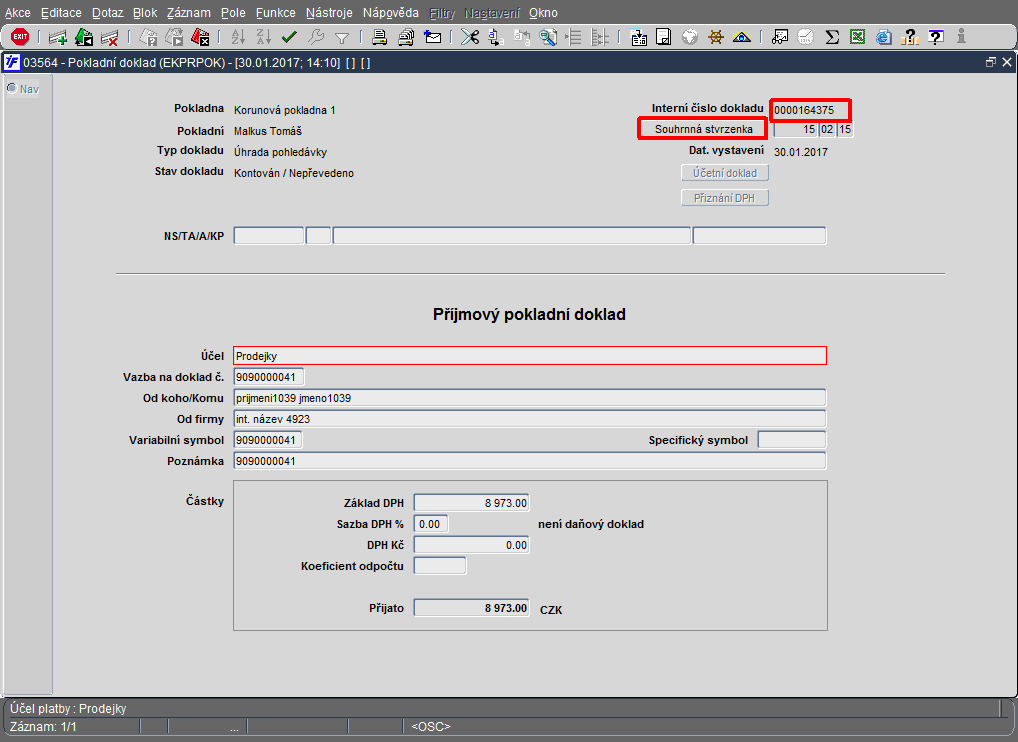Click the Poznámka field
The image size is (1018, 742).
click(x=530, y=461)
